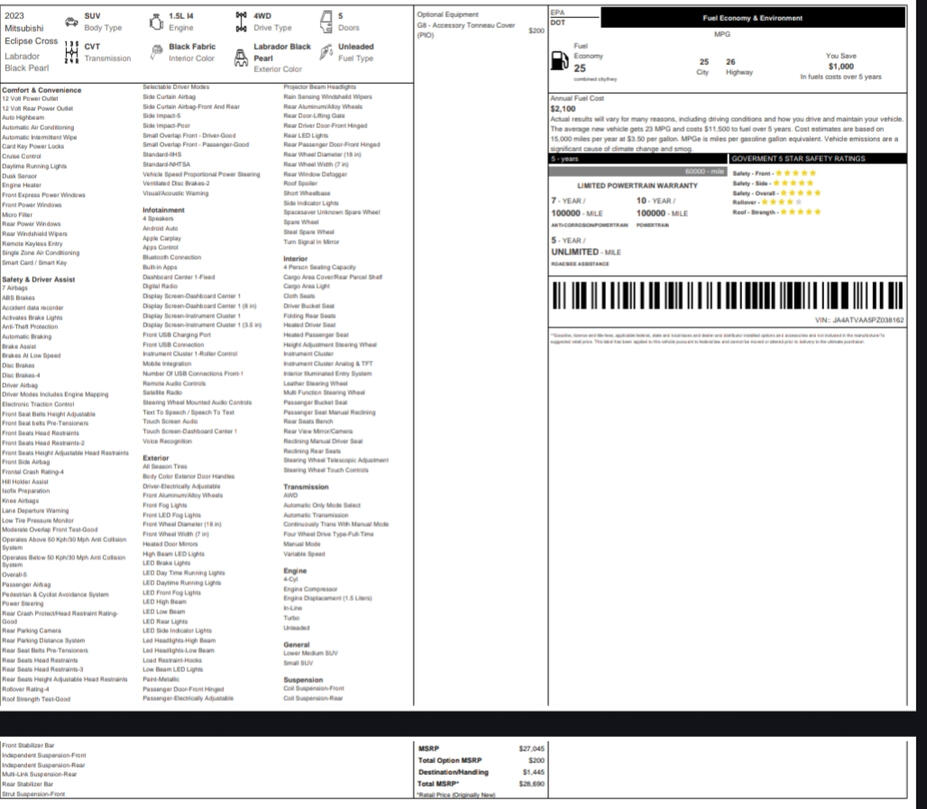Click the Front Stabilizer Bar entry

(x=28, y=746)
